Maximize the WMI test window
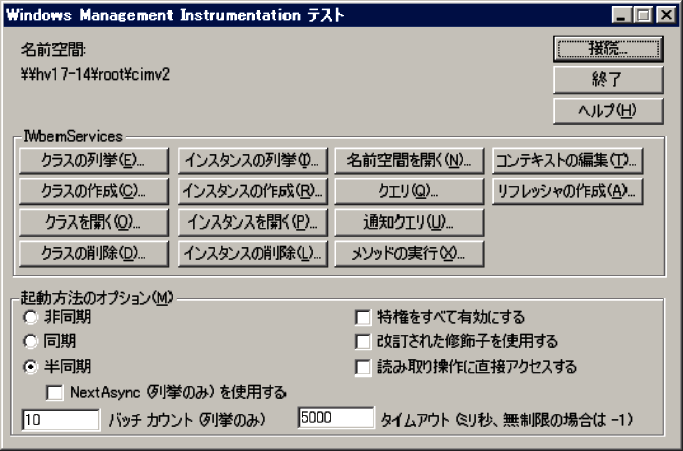 [x=643, y=15]
